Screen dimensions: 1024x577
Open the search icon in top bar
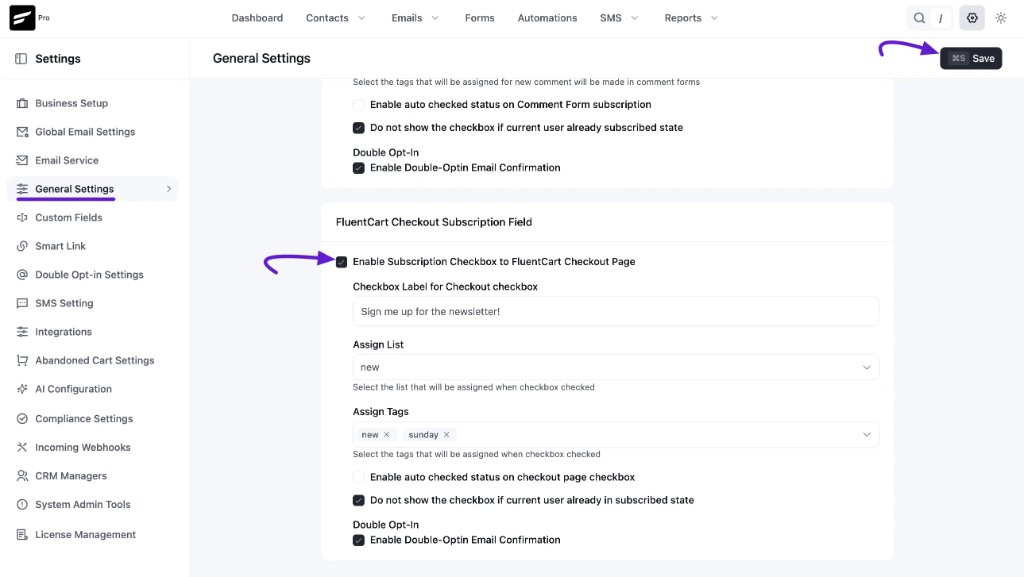[x=919, y=18]
